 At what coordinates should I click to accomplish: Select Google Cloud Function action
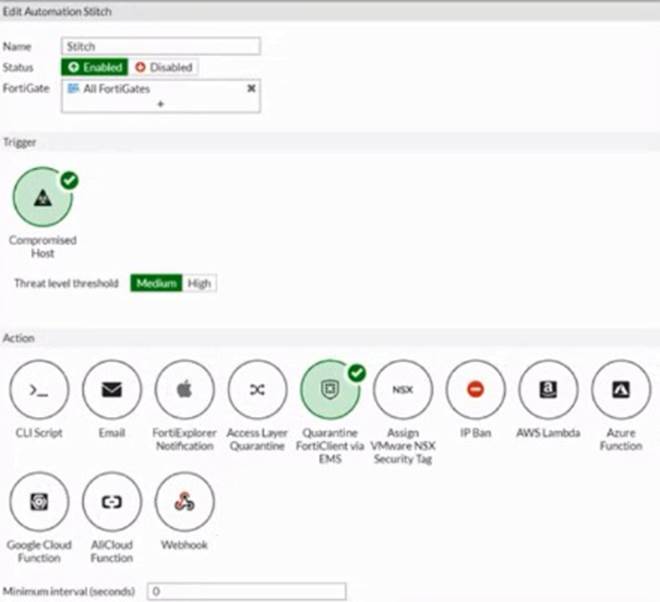(39, 502)
